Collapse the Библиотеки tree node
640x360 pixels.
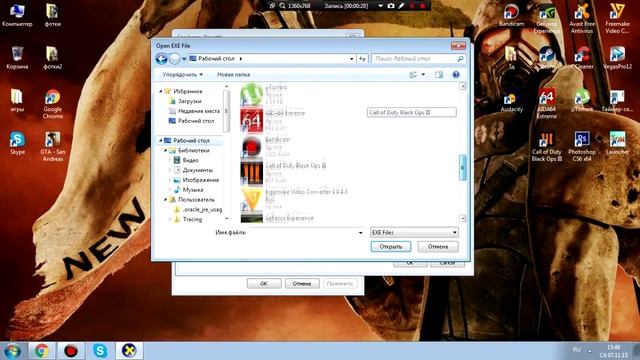tap(166, 151)
